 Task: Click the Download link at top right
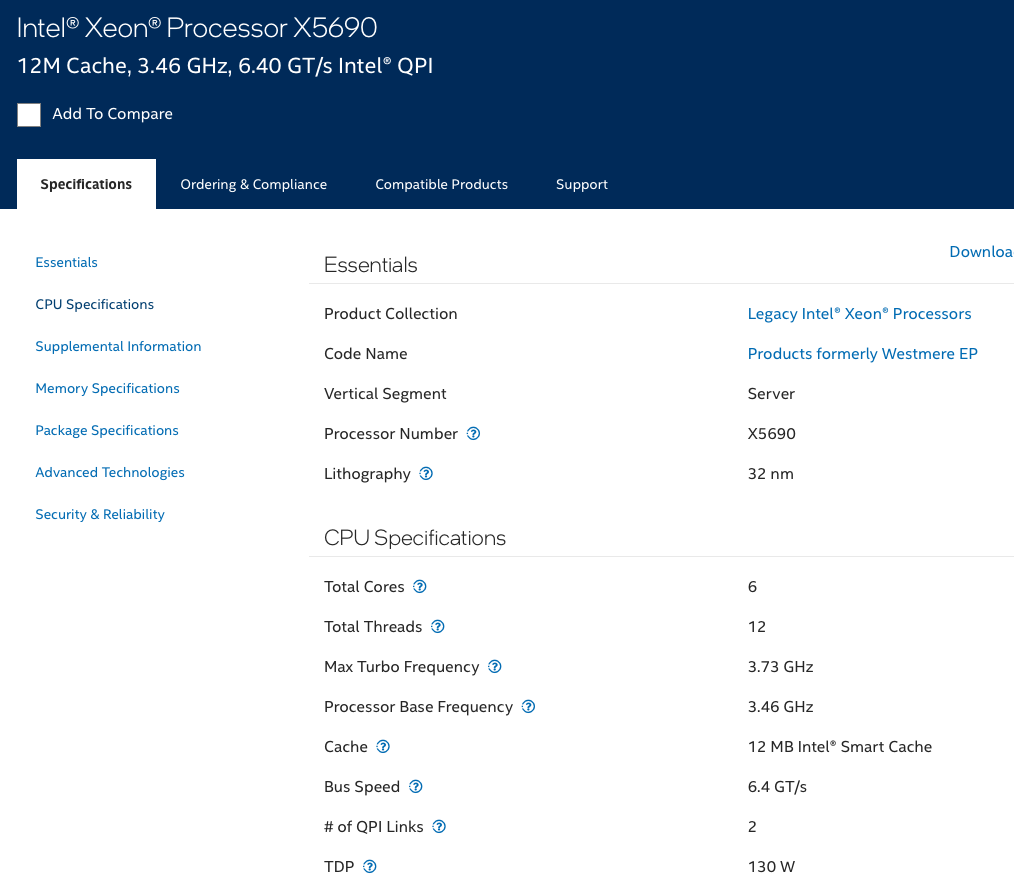click(x=980, y=252)
